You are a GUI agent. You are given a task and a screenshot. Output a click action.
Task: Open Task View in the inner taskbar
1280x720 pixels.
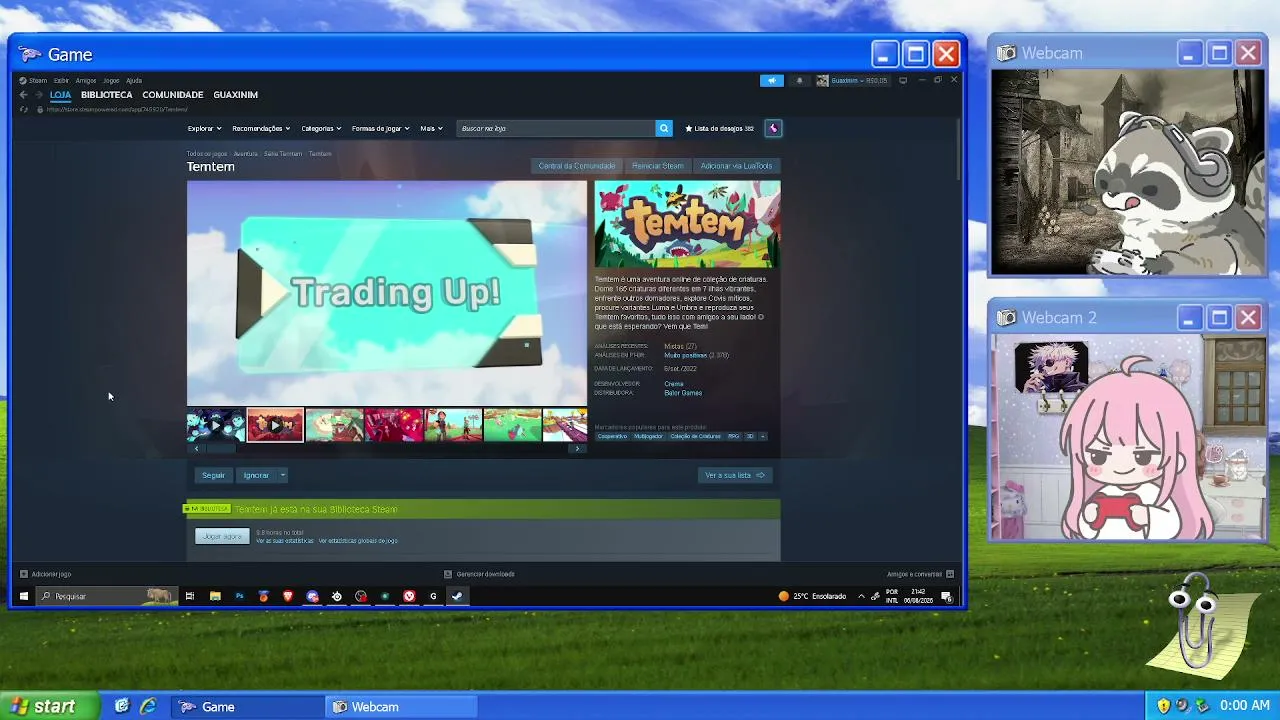189,596
